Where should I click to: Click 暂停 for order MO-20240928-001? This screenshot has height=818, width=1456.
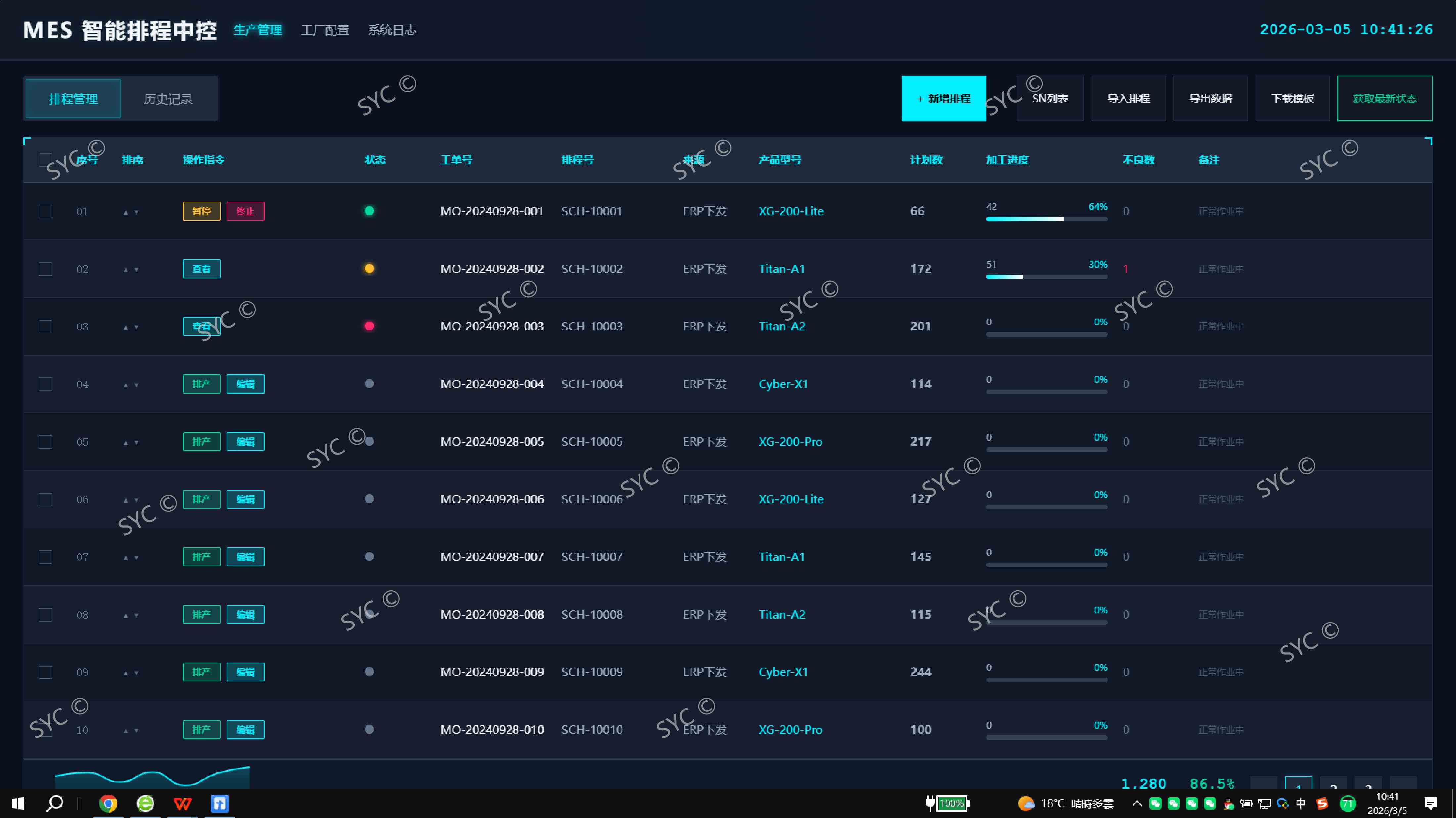pos(201,211)
